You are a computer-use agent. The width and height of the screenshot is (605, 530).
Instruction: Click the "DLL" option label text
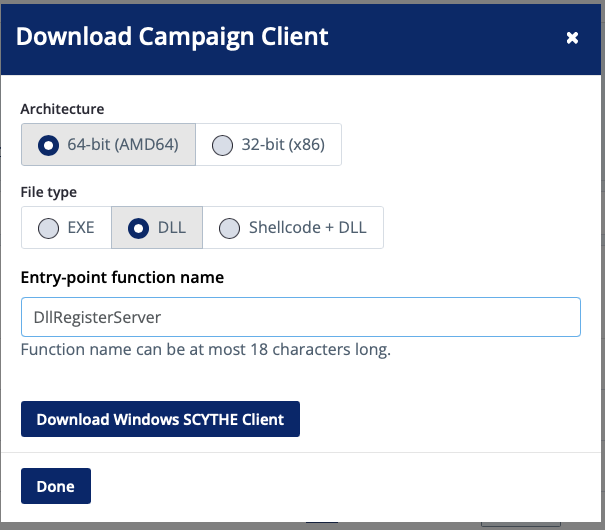172,228
